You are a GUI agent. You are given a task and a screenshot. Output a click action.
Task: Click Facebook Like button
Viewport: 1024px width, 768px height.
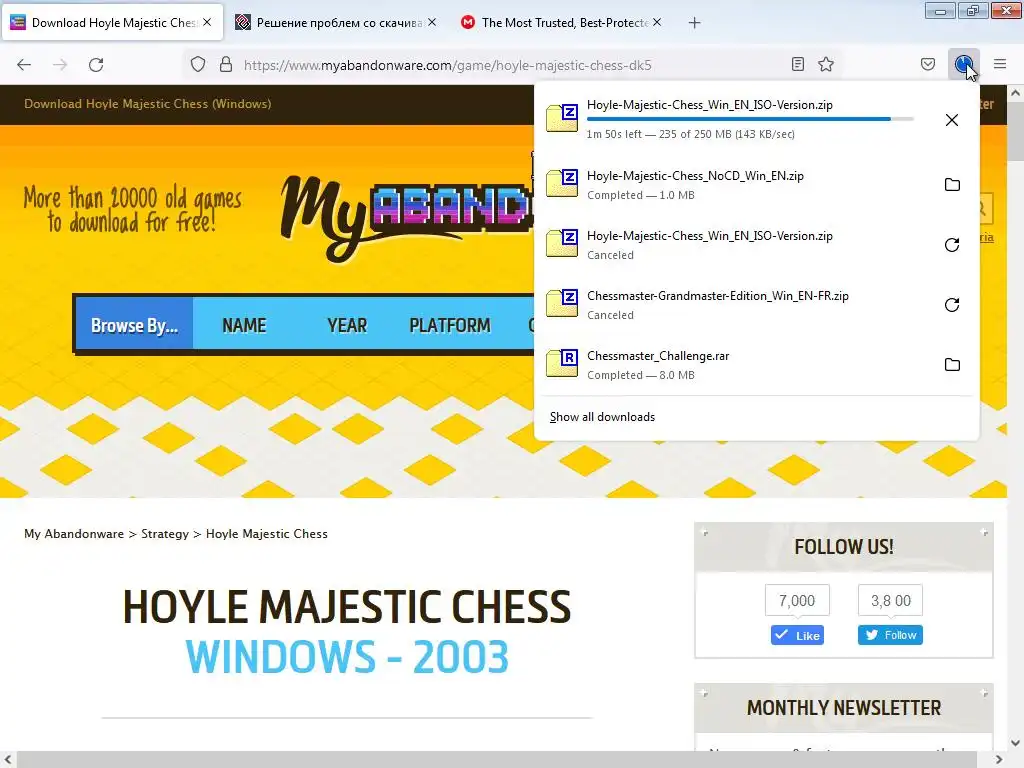(797, 635)
